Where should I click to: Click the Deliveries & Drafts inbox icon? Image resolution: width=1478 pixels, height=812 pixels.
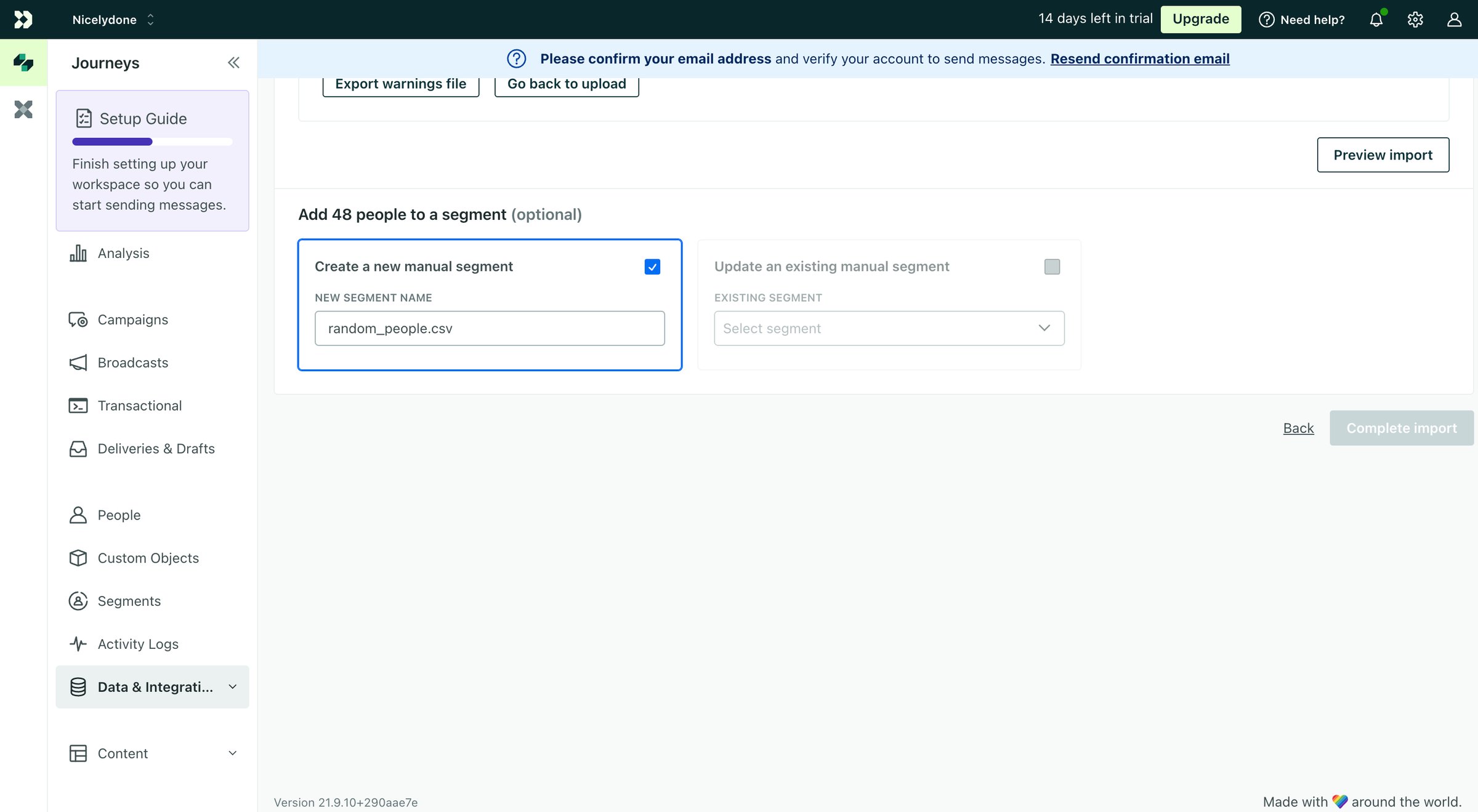pyautogui.click(x=78, y=449)
